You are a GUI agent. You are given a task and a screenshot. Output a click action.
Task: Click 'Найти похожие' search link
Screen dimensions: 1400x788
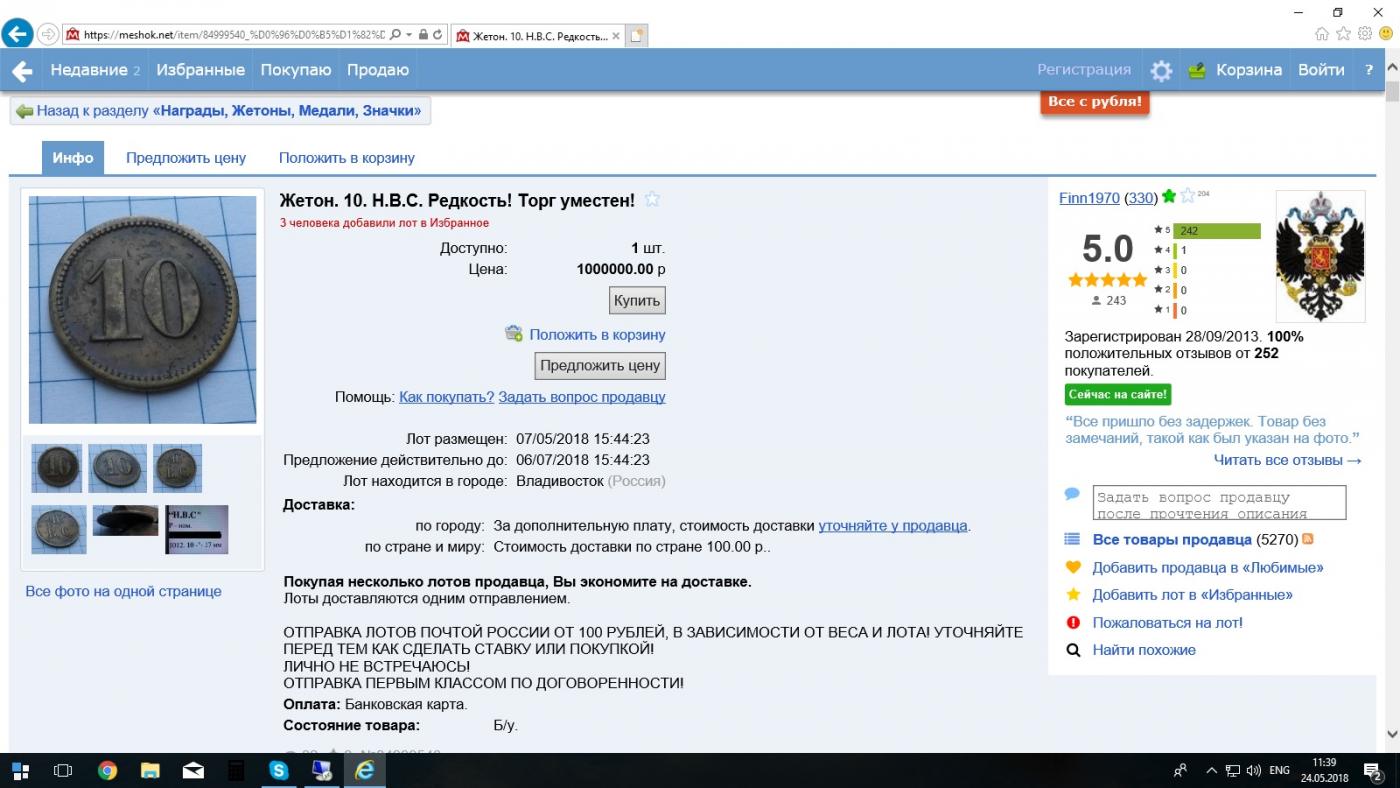point(1144,650)
